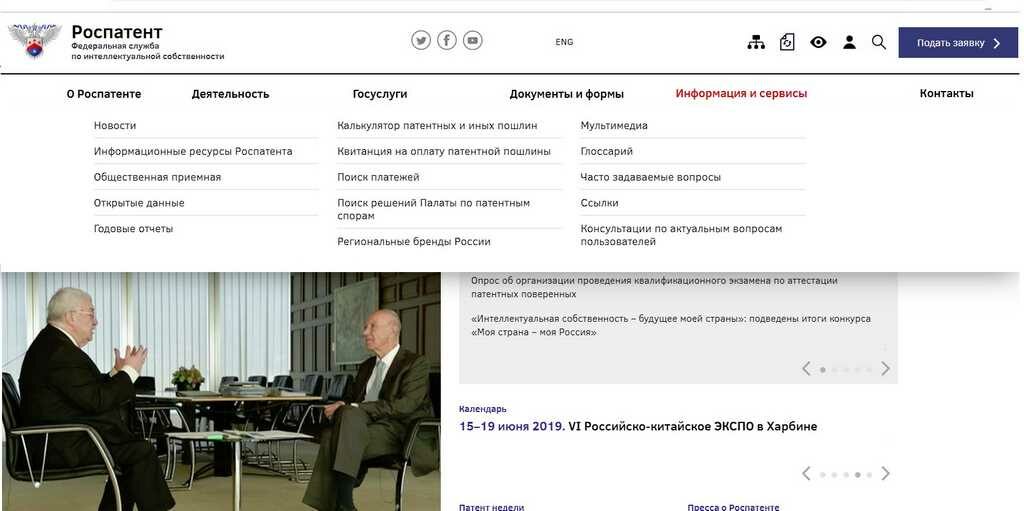Viewport: 1024px width, 511px height.
Task: Select the first calendar carousel dot
Action: [823, 475]
